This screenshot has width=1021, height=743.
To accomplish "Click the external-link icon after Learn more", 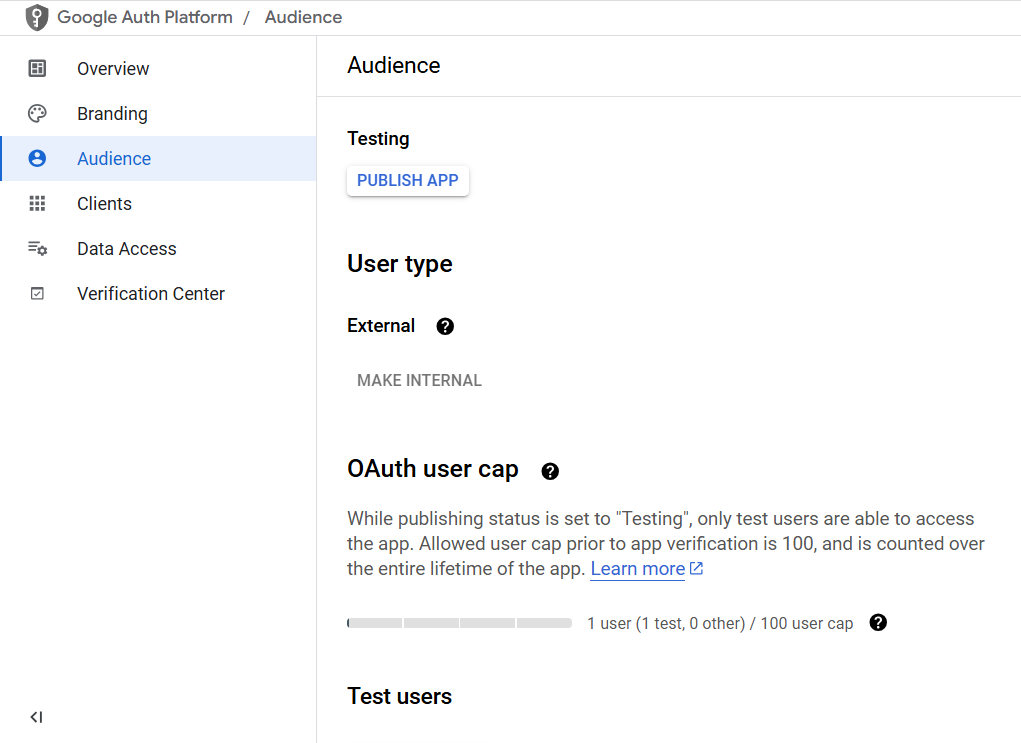I will click(x=697, y=569).
